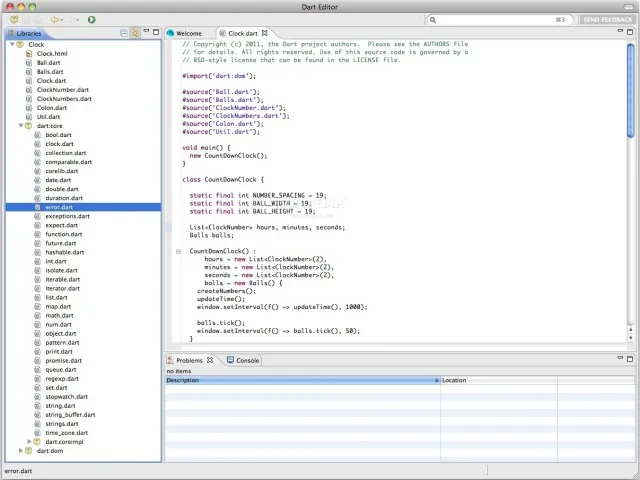The width and height of the screenshot is (640, 480).
Task: Switch to the Console tab
Action: pyautogui.click(x=243, y=360)
